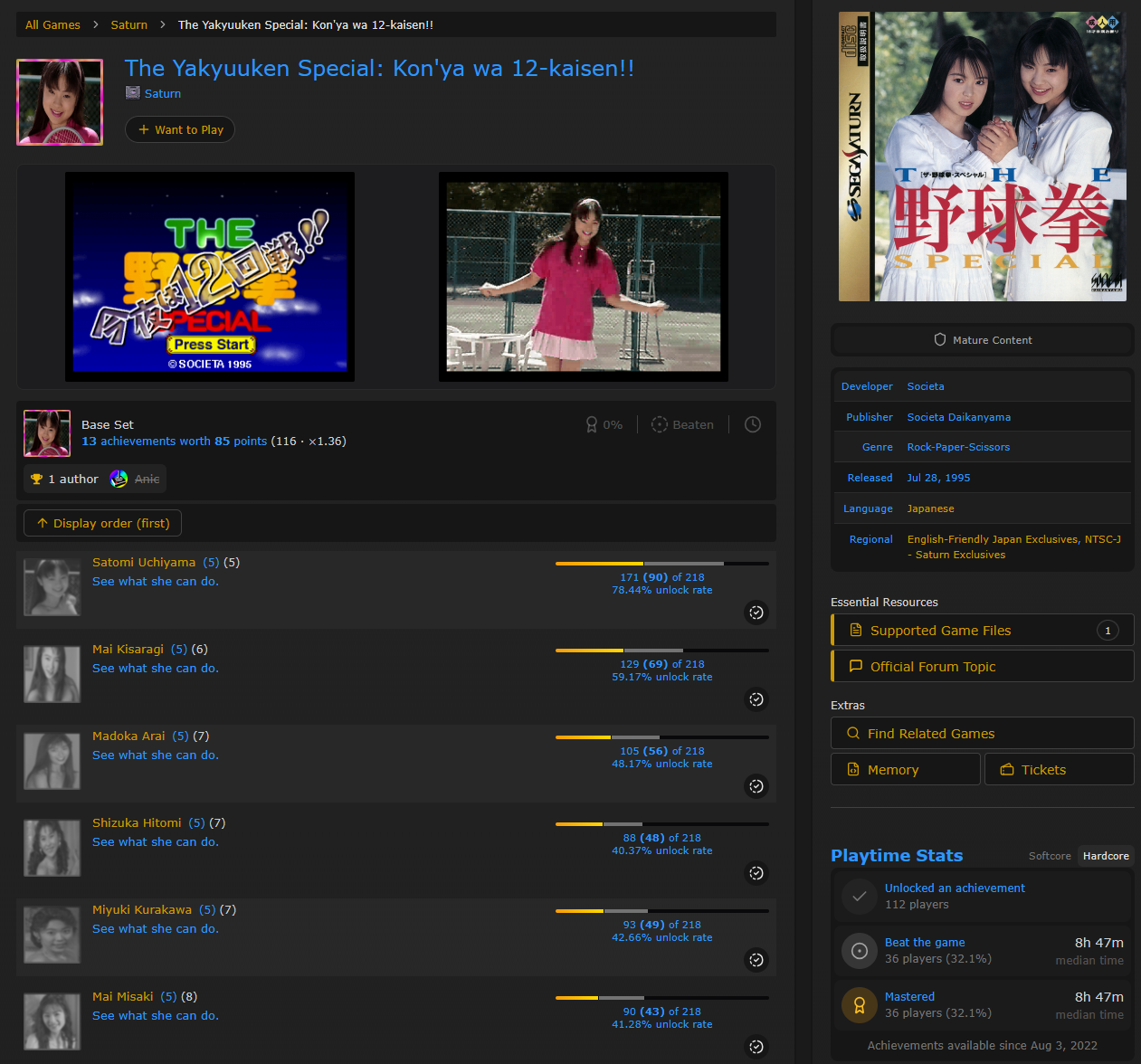Click the mastery ribbon 0% icon
The image size is (1141, 1064).
point(592,424)
